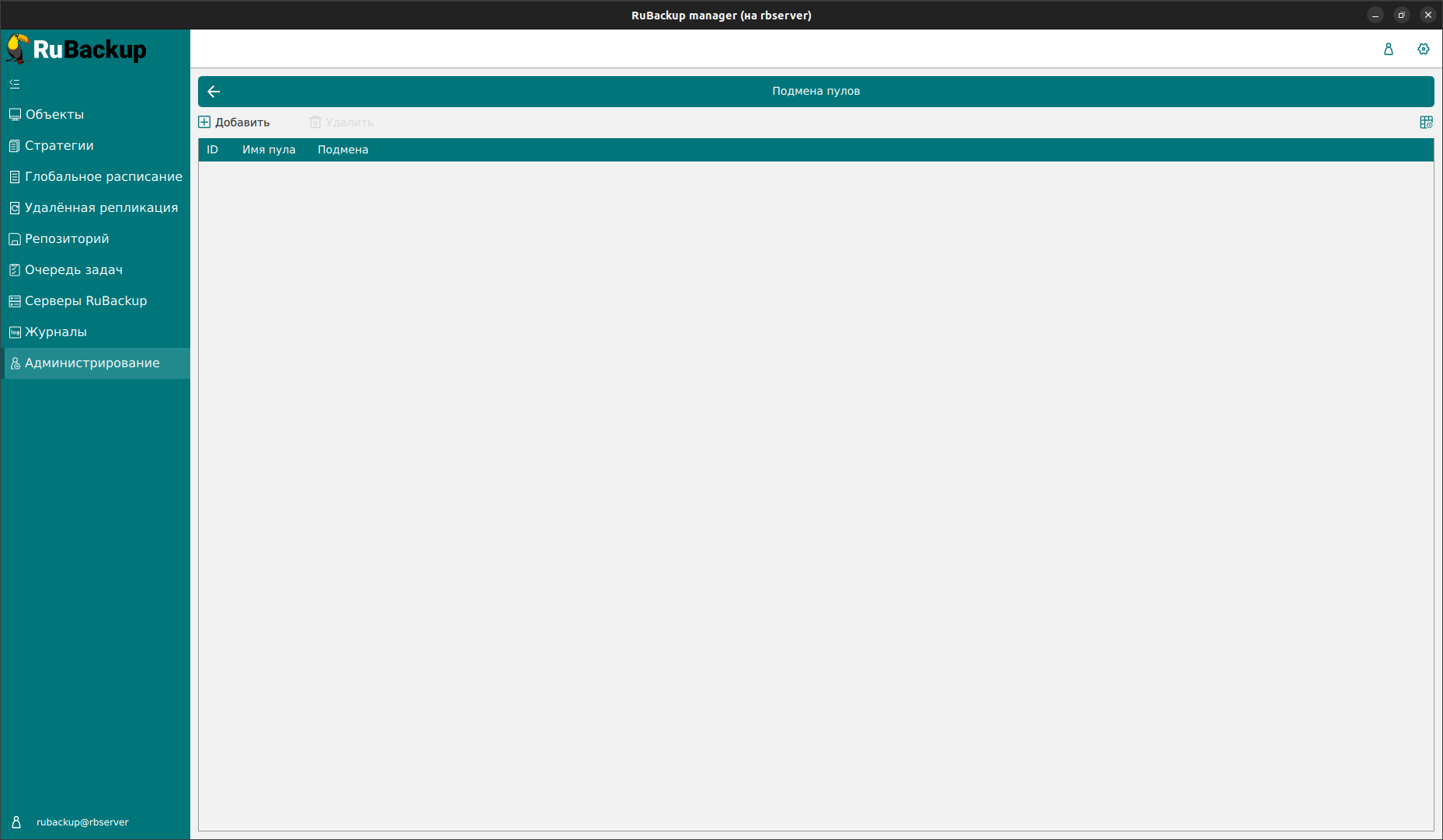Click the Стратегии sidebar icon

click(x=15, y=145)
